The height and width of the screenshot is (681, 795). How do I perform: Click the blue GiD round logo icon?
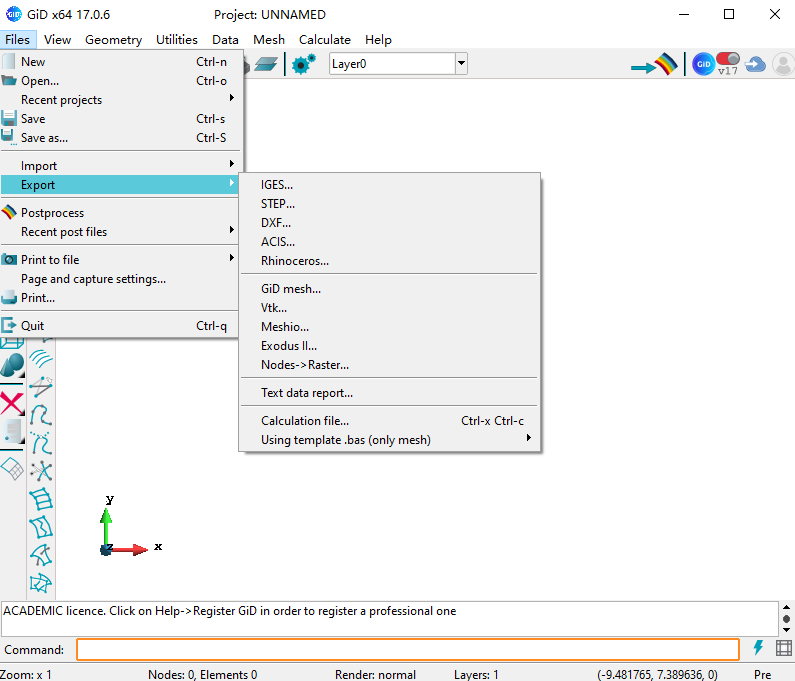pyautogui.click(x=703, y=64)
